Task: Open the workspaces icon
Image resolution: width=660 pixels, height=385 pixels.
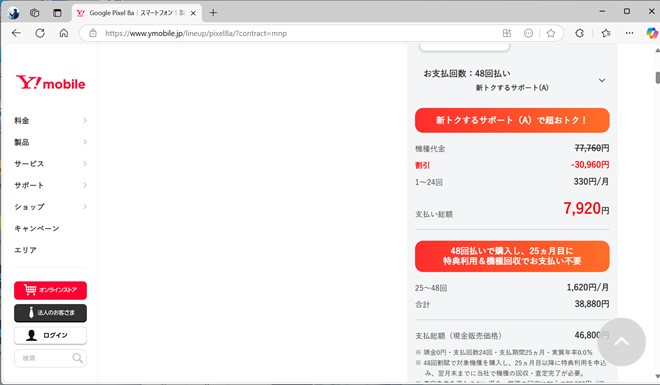Action: [x=35, y=13]
